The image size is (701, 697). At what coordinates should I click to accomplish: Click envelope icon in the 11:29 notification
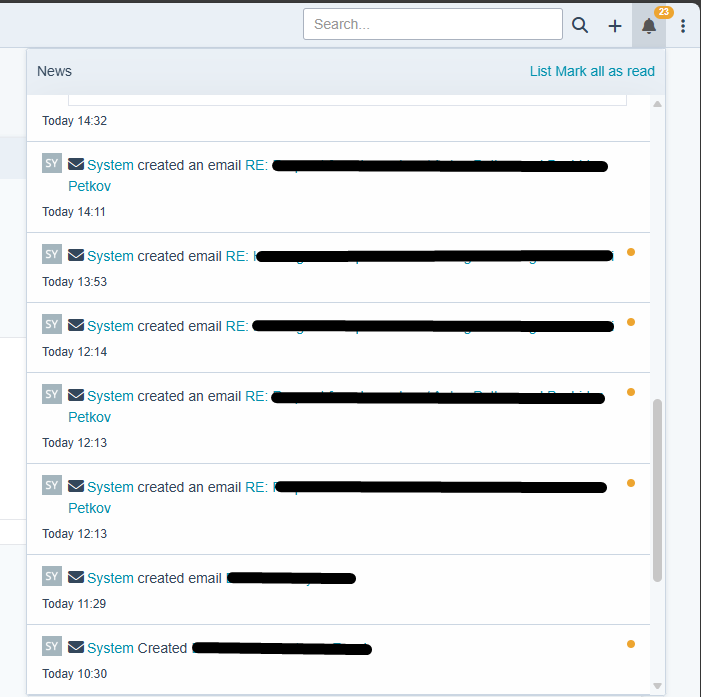click(76, 578)
